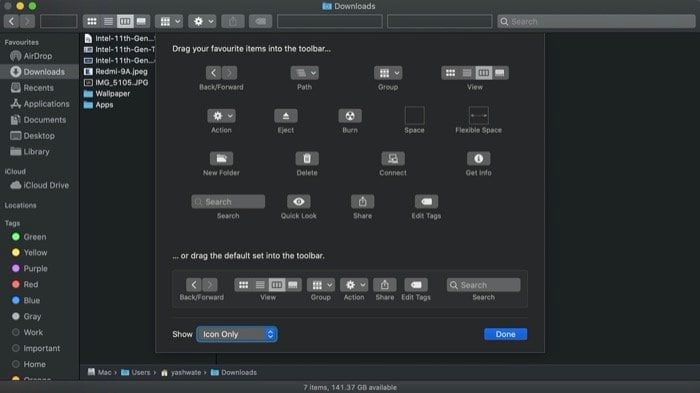Select the Quick Look eye icon
This screenshot has height=393, width=700.
[299, 201]
